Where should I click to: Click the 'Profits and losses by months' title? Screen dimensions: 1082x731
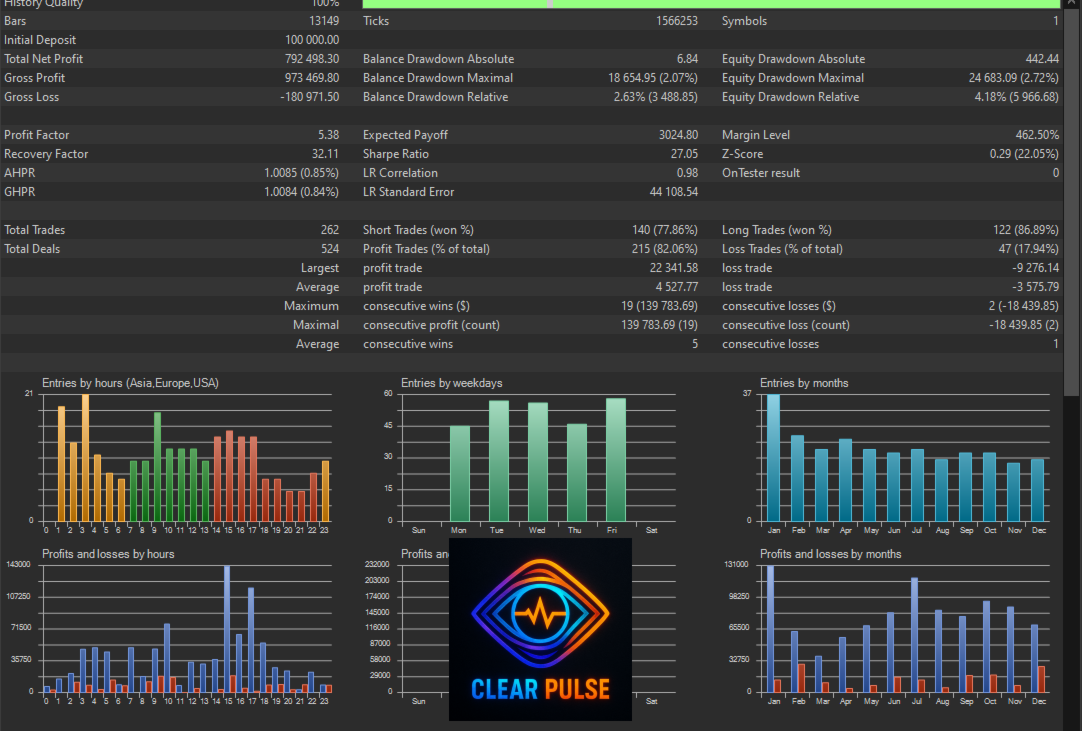pos(830,554)
